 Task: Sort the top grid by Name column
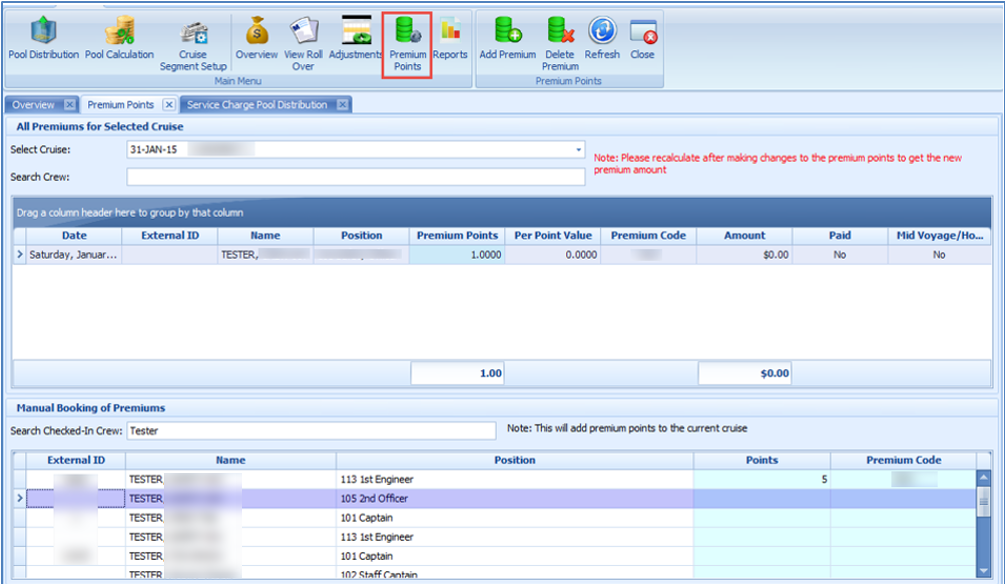[265, 235]
